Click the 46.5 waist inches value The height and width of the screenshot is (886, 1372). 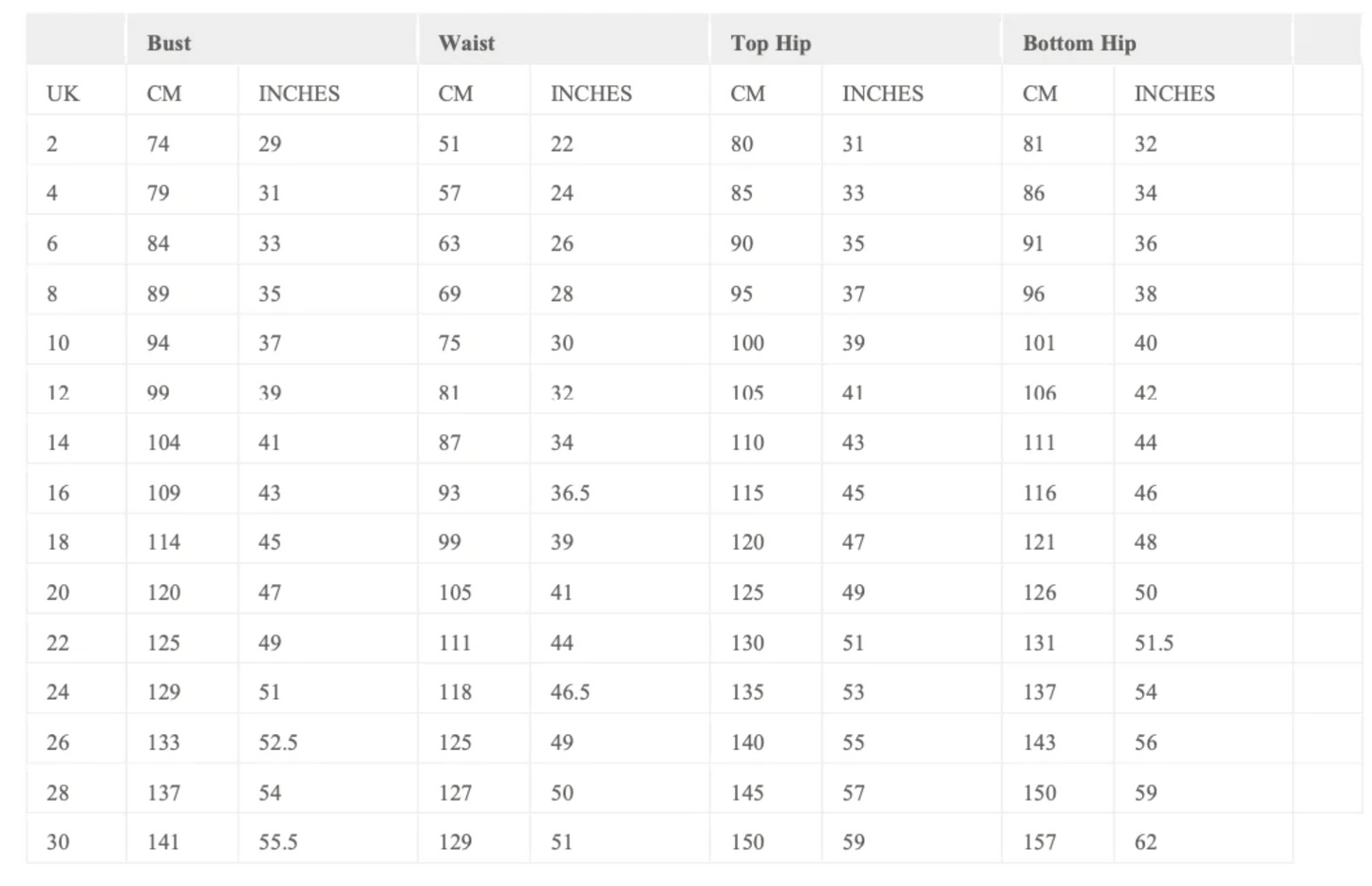(x=570, y=692)
